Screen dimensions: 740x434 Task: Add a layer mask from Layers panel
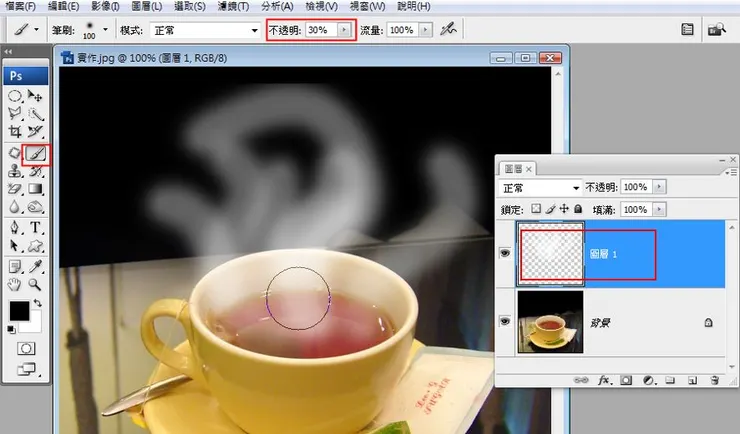[626, 380]
